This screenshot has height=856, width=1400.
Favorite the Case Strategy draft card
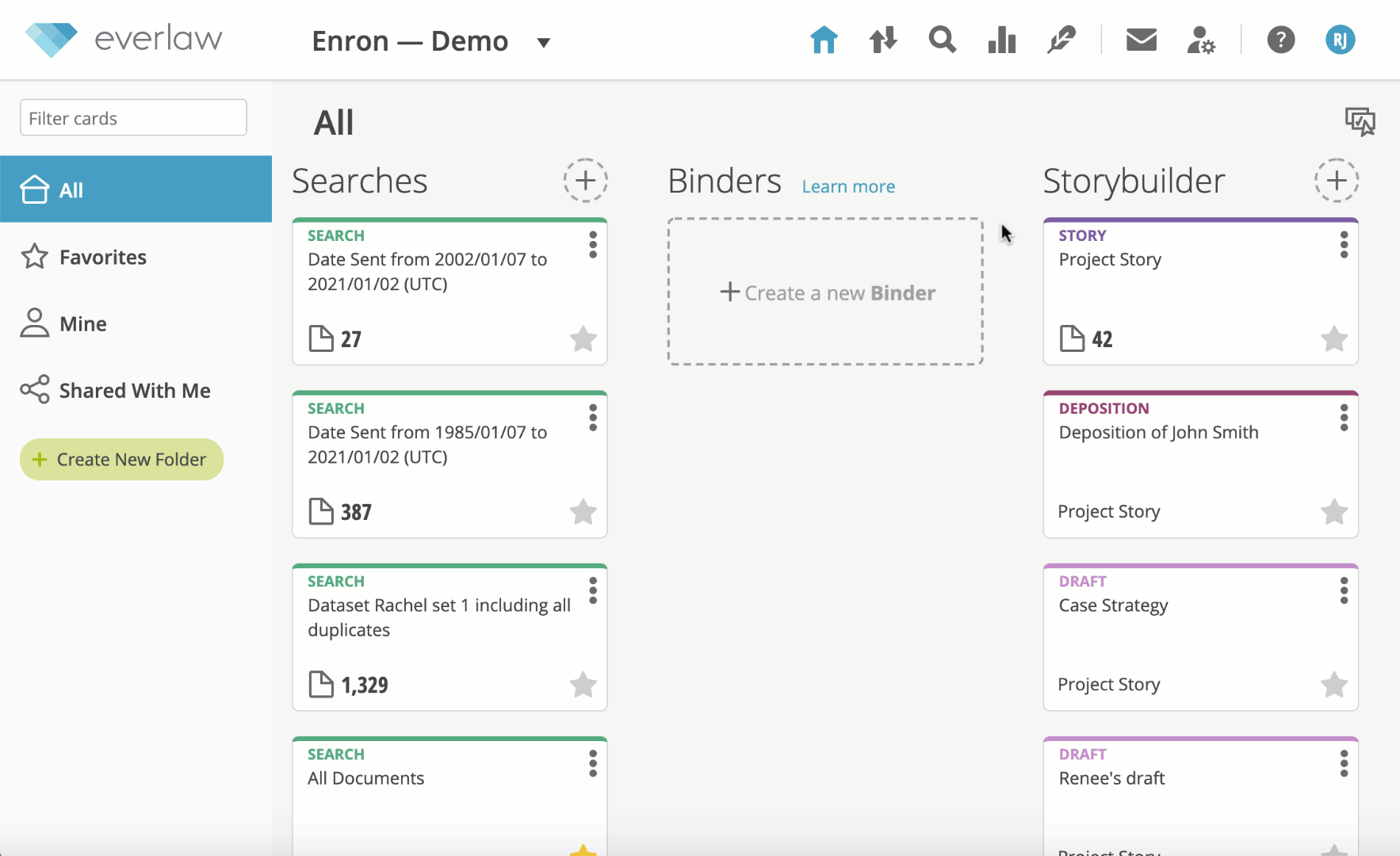[1334, 685]
